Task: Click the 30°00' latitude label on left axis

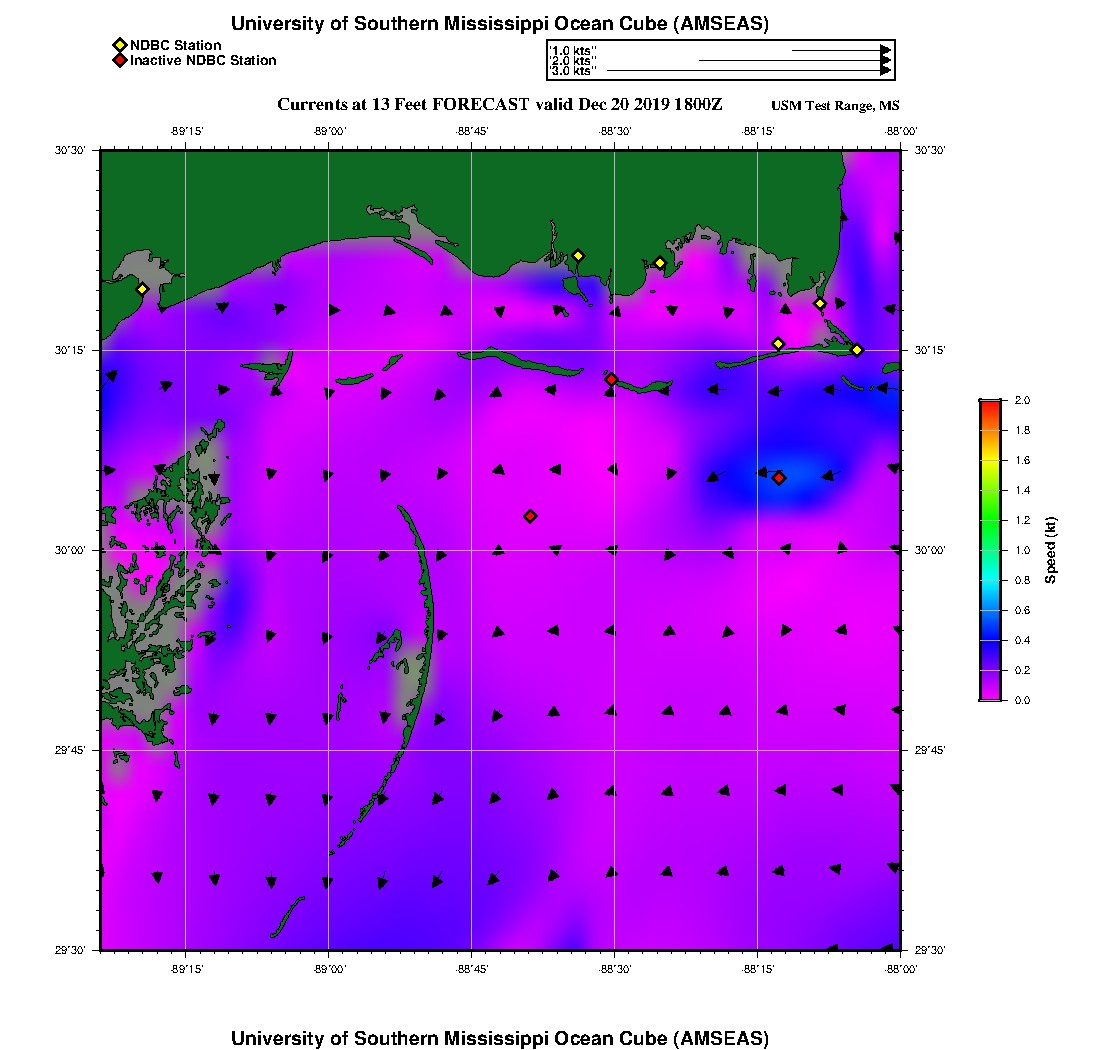Action: [71, 550]
